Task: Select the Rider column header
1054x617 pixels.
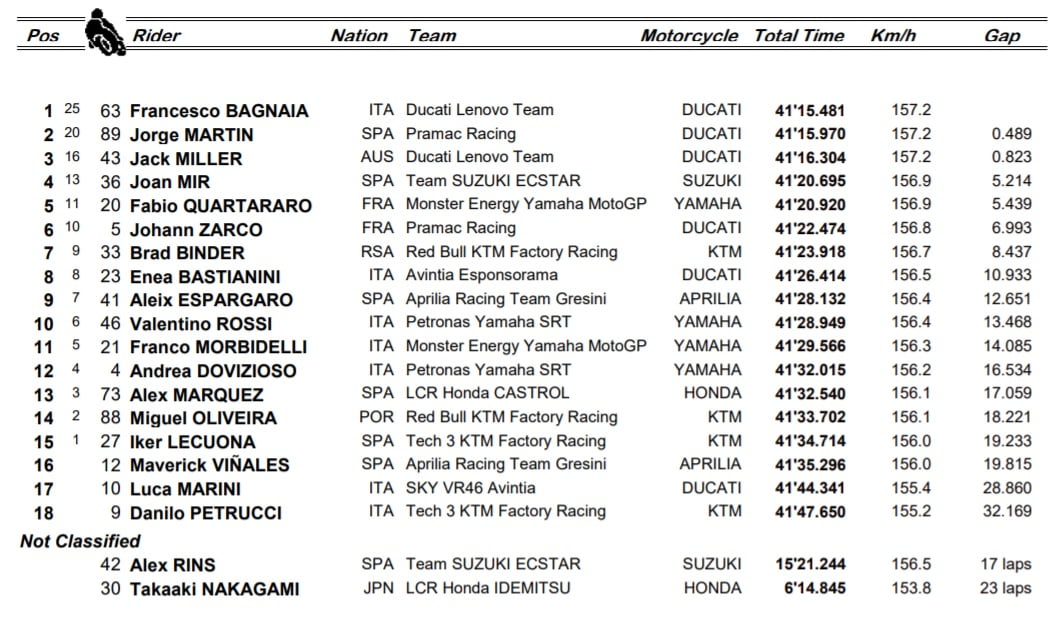Action: pos(156,36)
